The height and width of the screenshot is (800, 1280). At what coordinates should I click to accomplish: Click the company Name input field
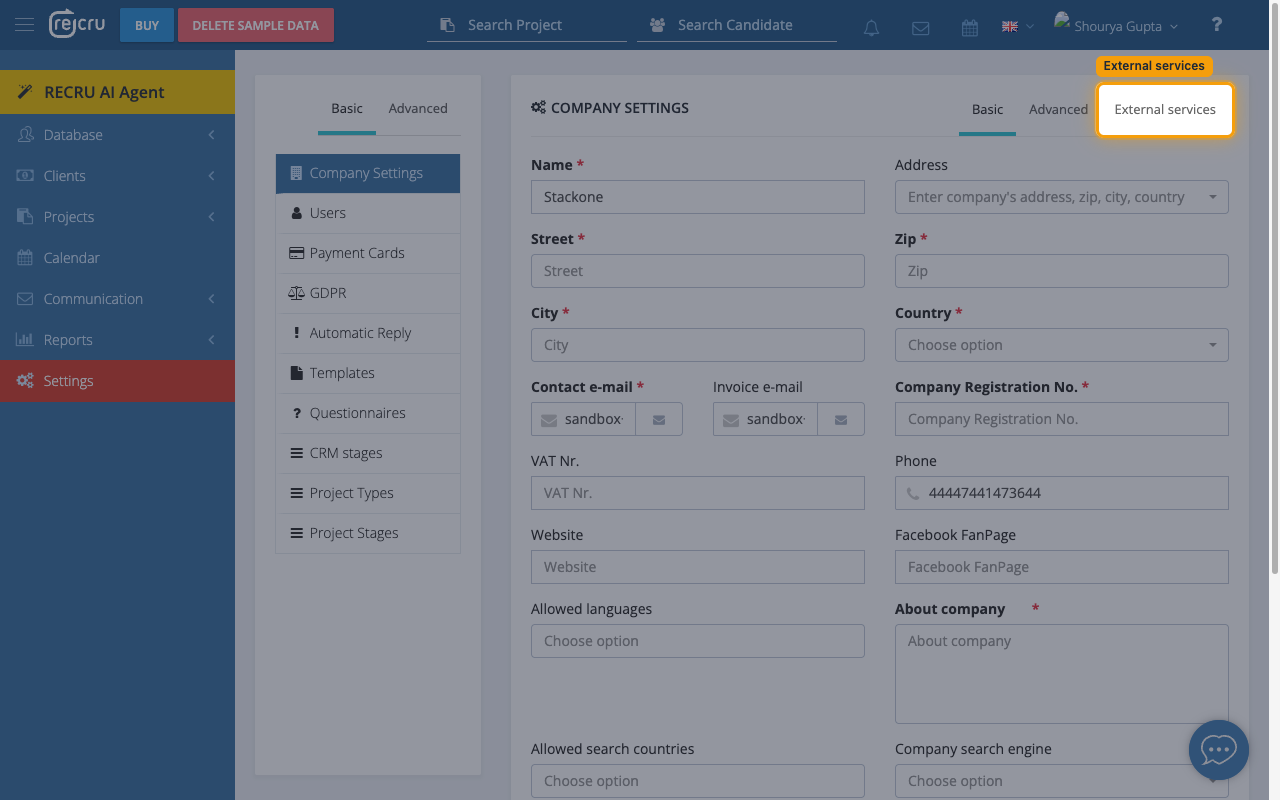click(698, 197)
